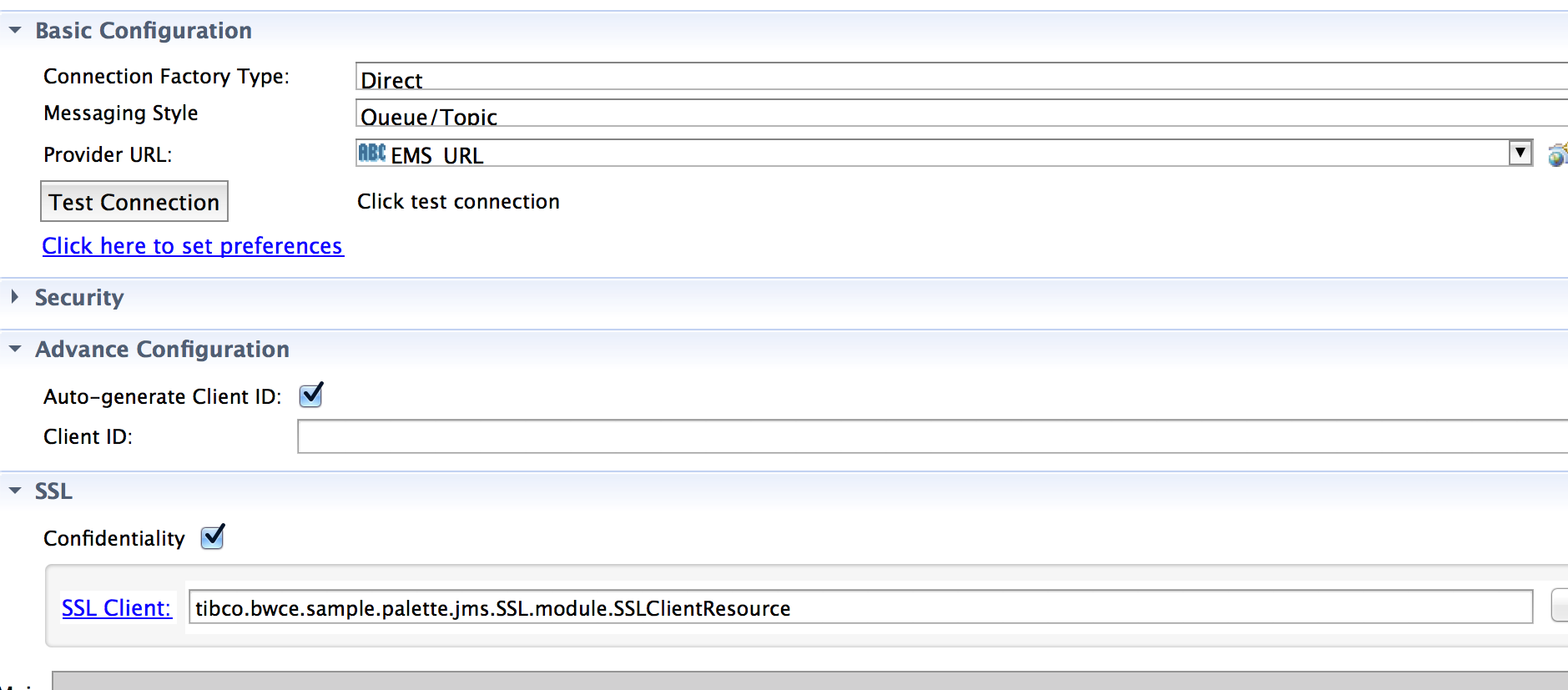Click the button right of SSL Client field
This screenshot has width=1568, height=690.
(1560, 606)
